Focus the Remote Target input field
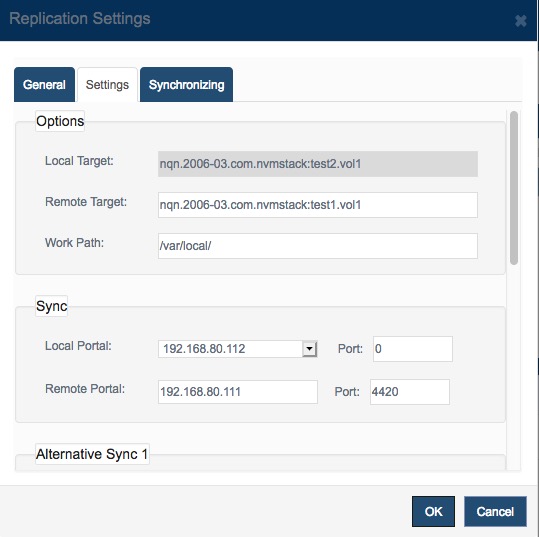 tap(318, 205)
